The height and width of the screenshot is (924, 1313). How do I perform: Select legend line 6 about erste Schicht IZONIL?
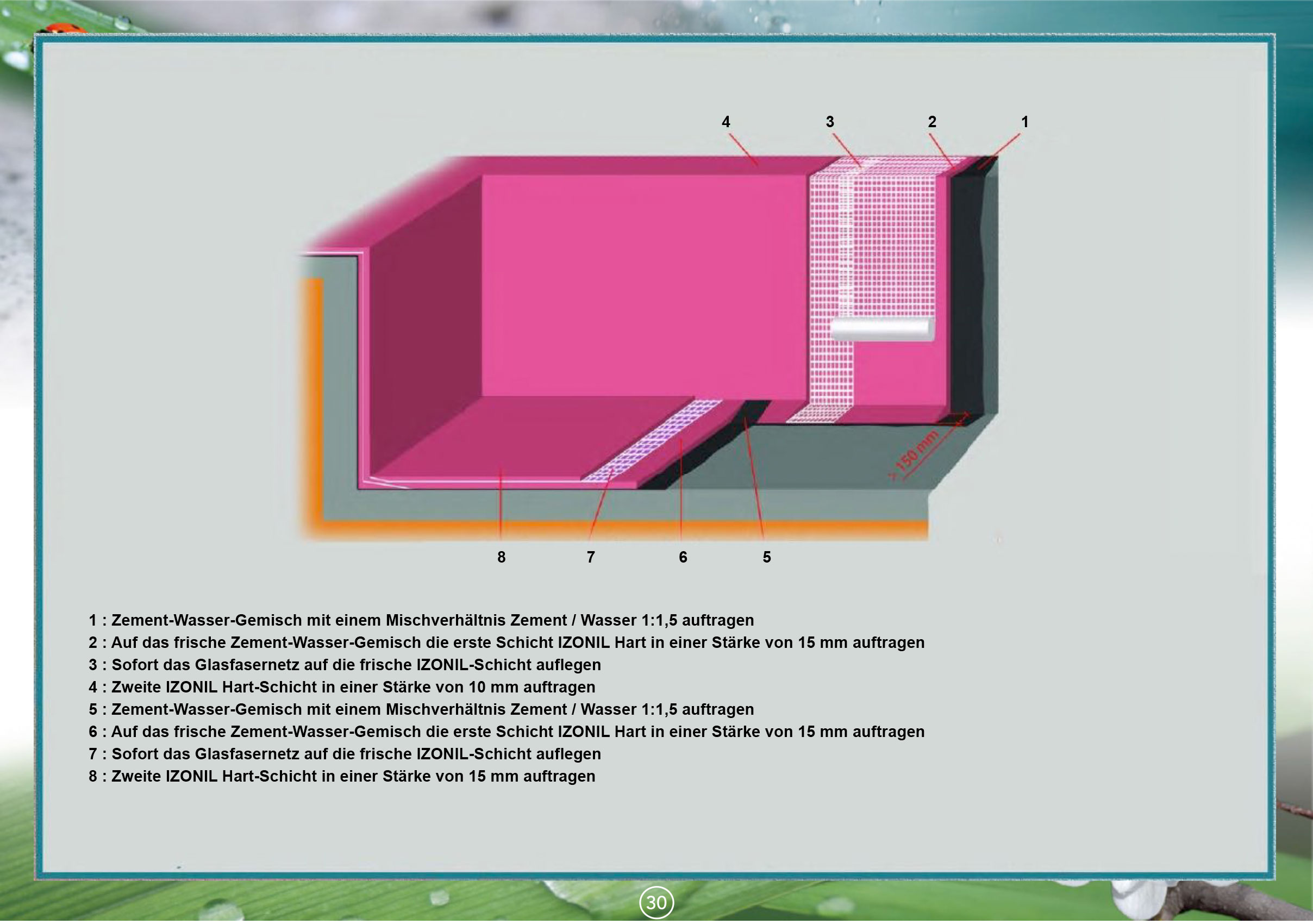(x=507, y=732)
